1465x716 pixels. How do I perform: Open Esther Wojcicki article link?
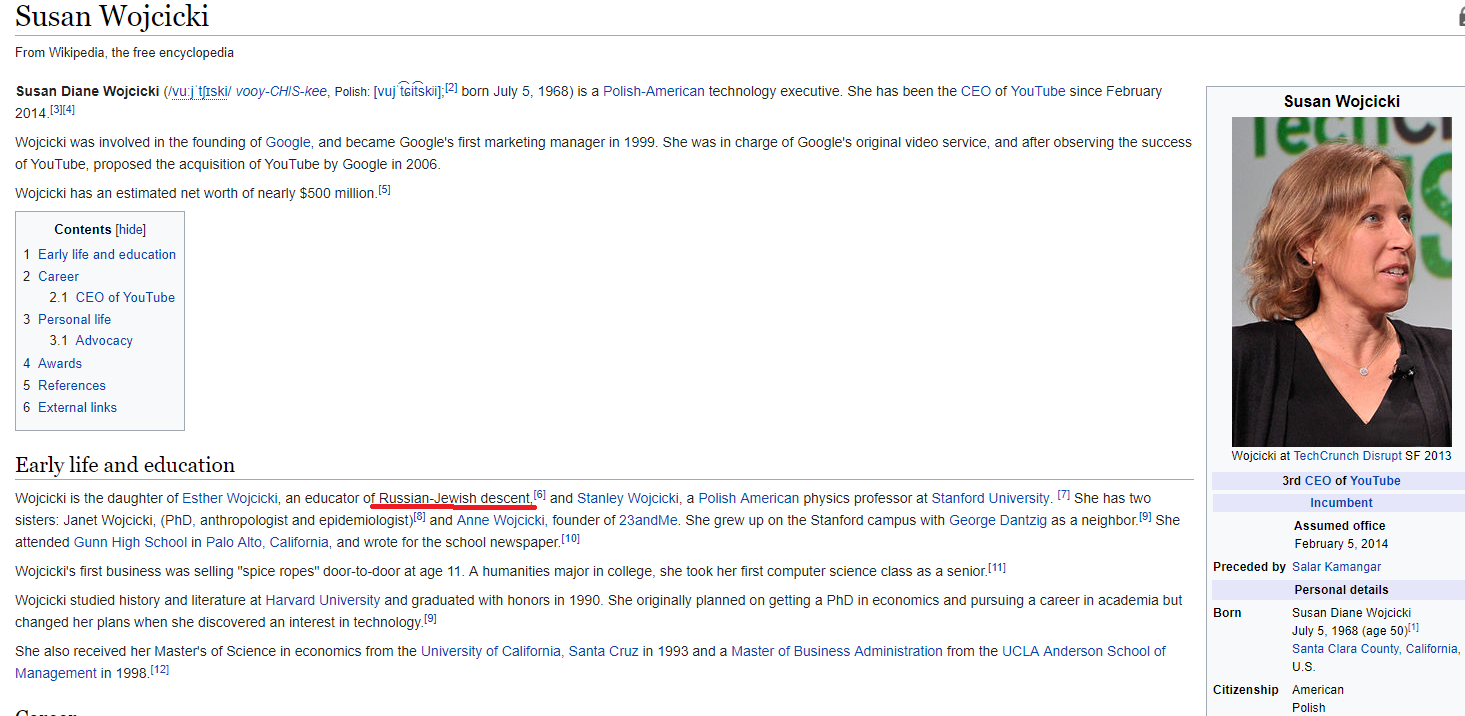(x=230, y=498)
